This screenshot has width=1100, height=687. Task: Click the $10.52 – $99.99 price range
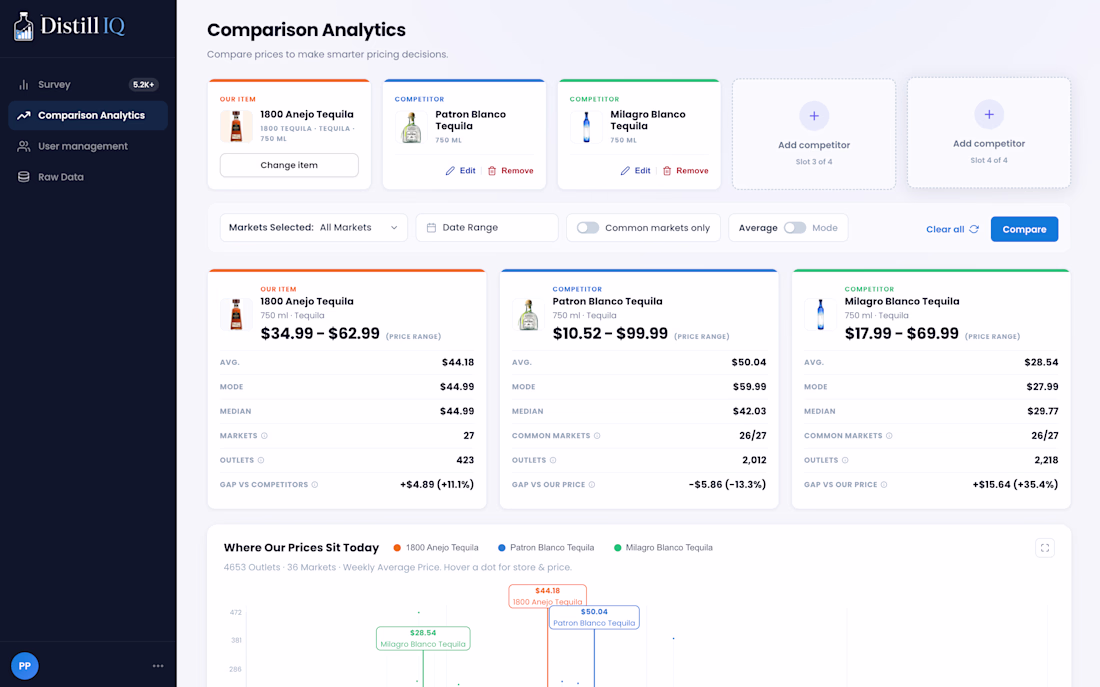(x=610, y=333)
